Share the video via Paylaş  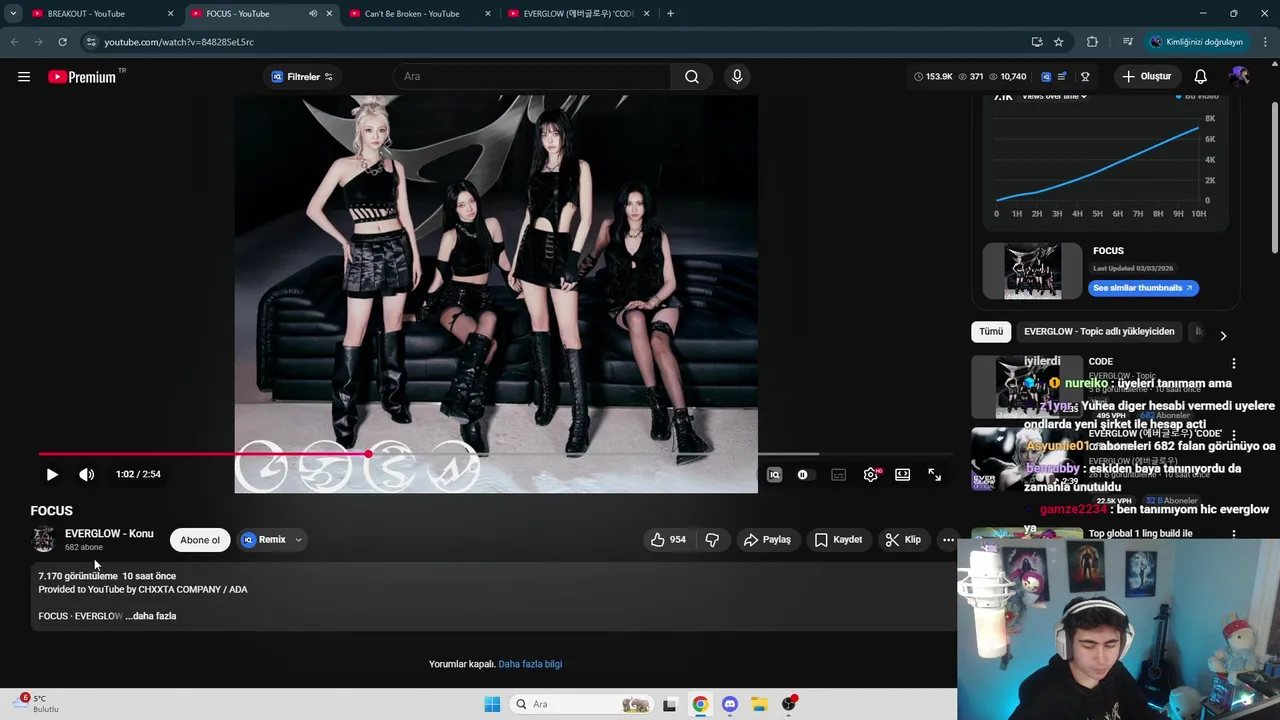coord(767,540)
